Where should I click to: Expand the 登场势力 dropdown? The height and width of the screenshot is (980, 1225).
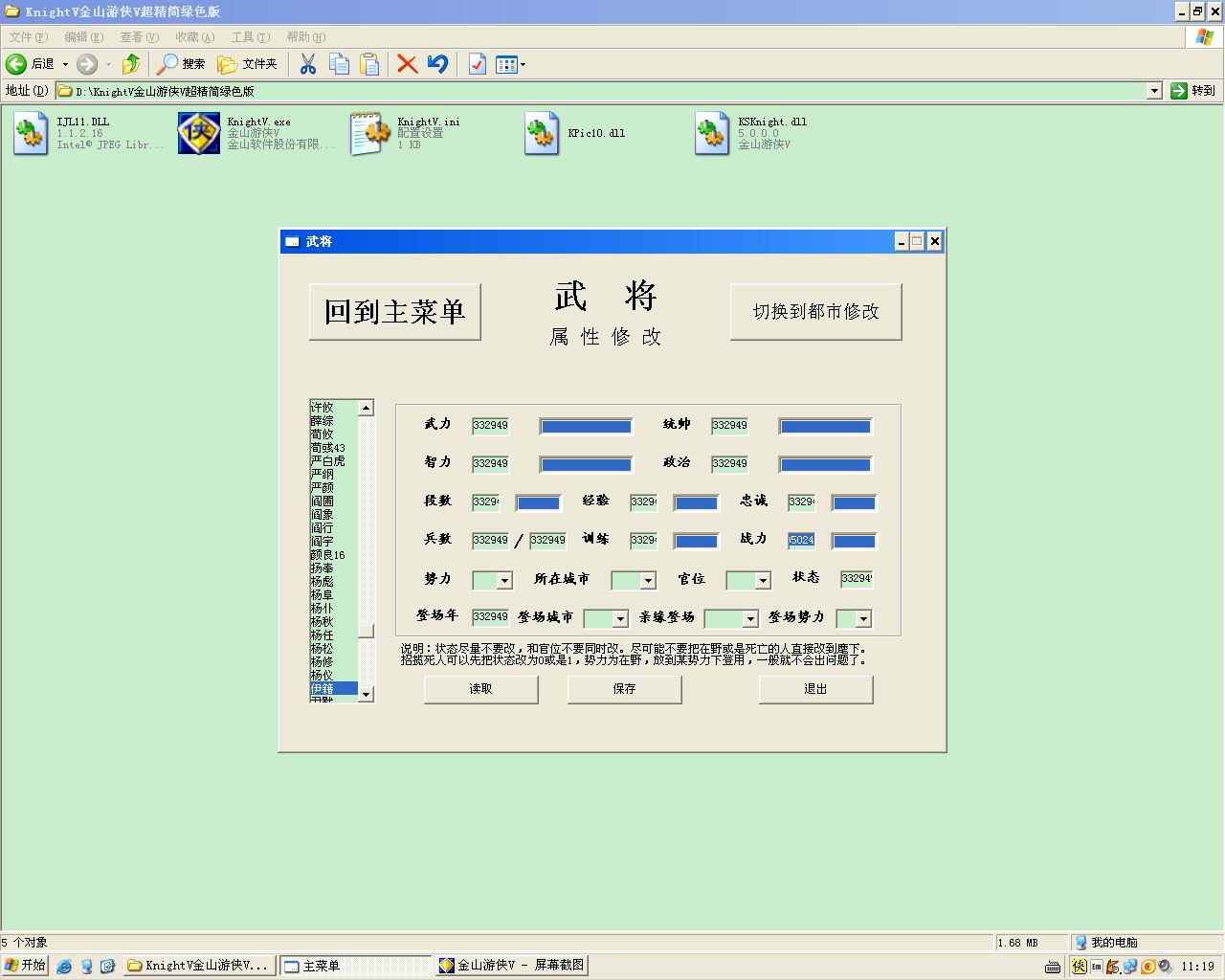[863, 619]
